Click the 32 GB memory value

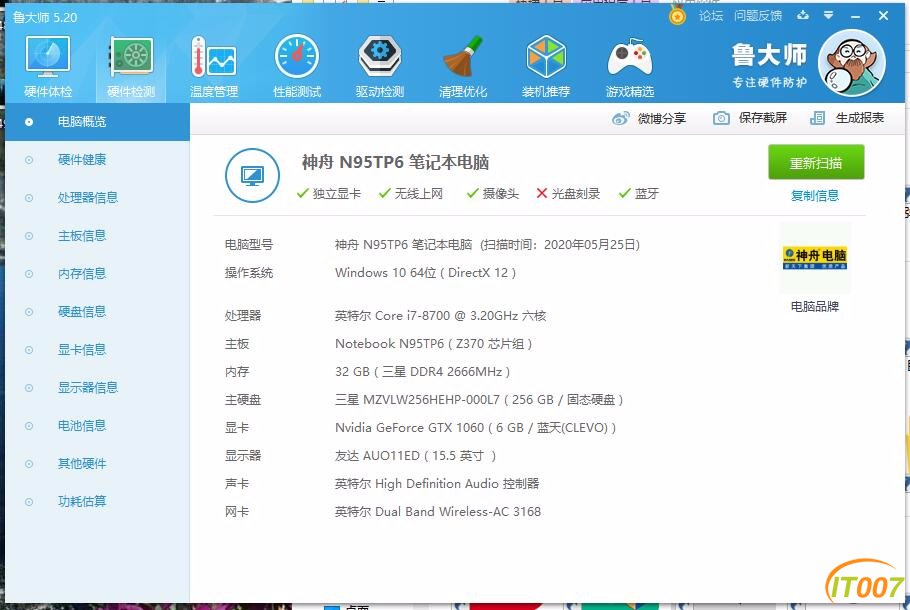(422, 371)
